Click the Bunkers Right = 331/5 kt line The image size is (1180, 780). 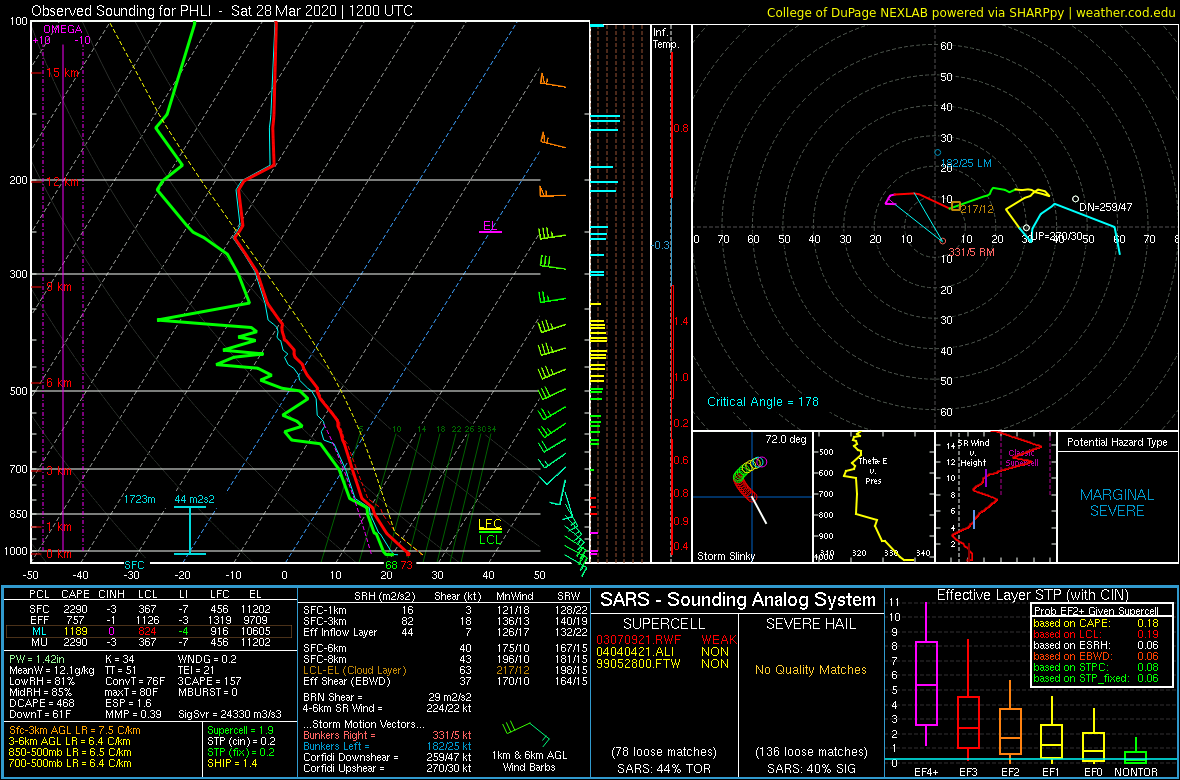(x=387, y=736)
